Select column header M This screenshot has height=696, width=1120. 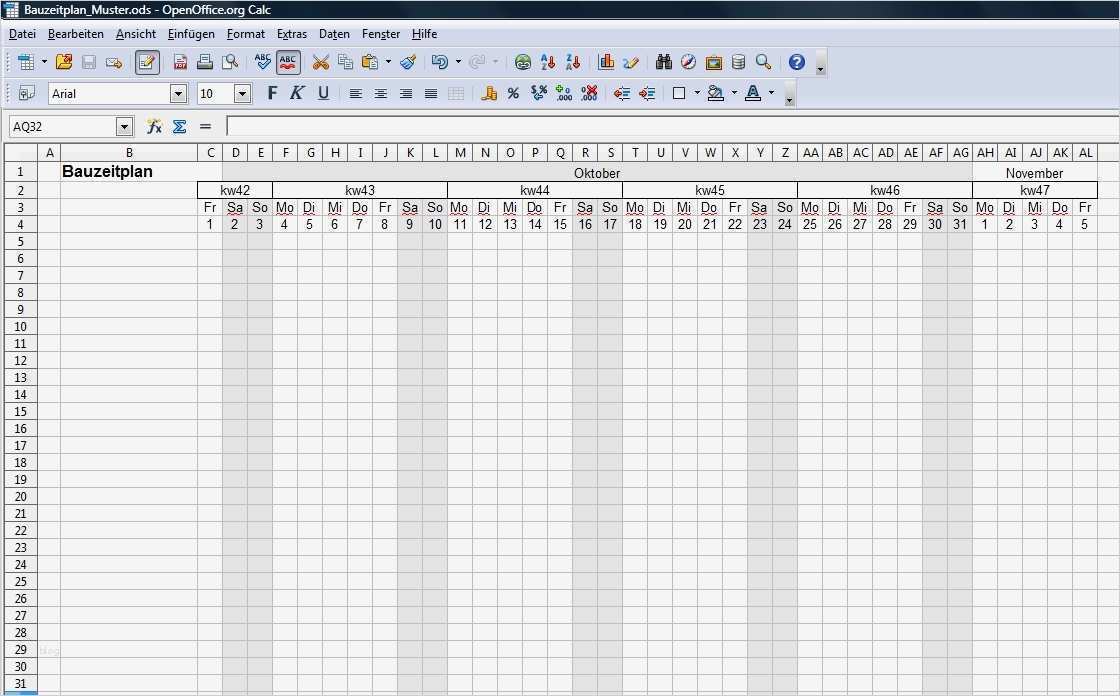pyautogui.click(x=460, y=152)
